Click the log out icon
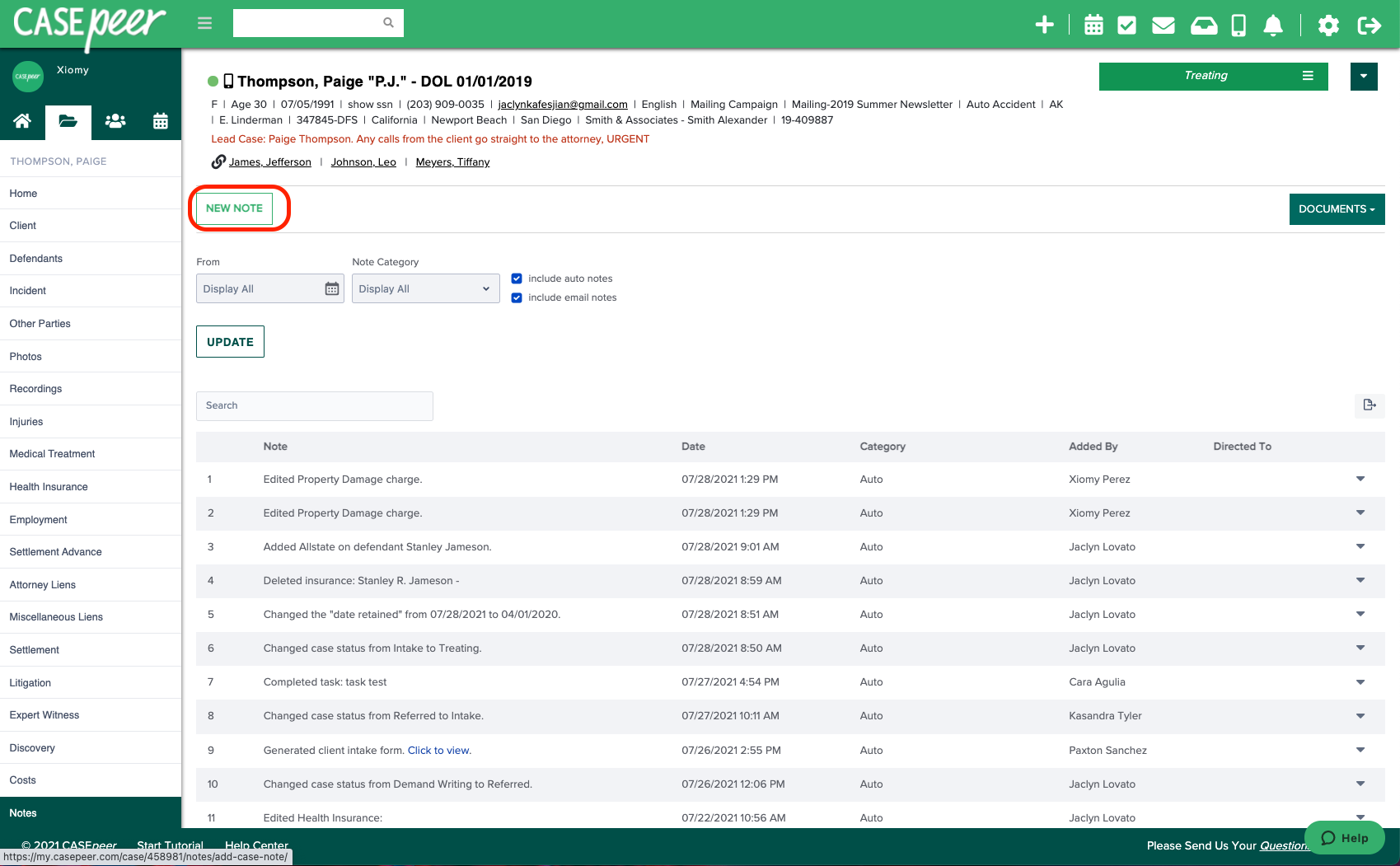This screenshot has height=866, width=1400. pos(1369,25)
